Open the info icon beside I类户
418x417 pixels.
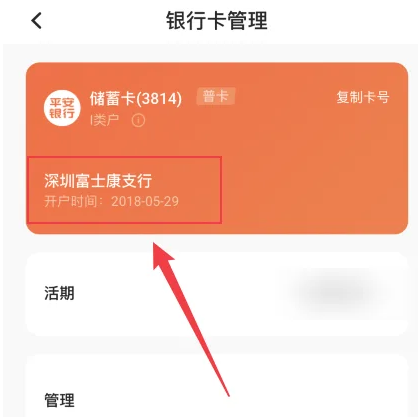click(138, 120)
